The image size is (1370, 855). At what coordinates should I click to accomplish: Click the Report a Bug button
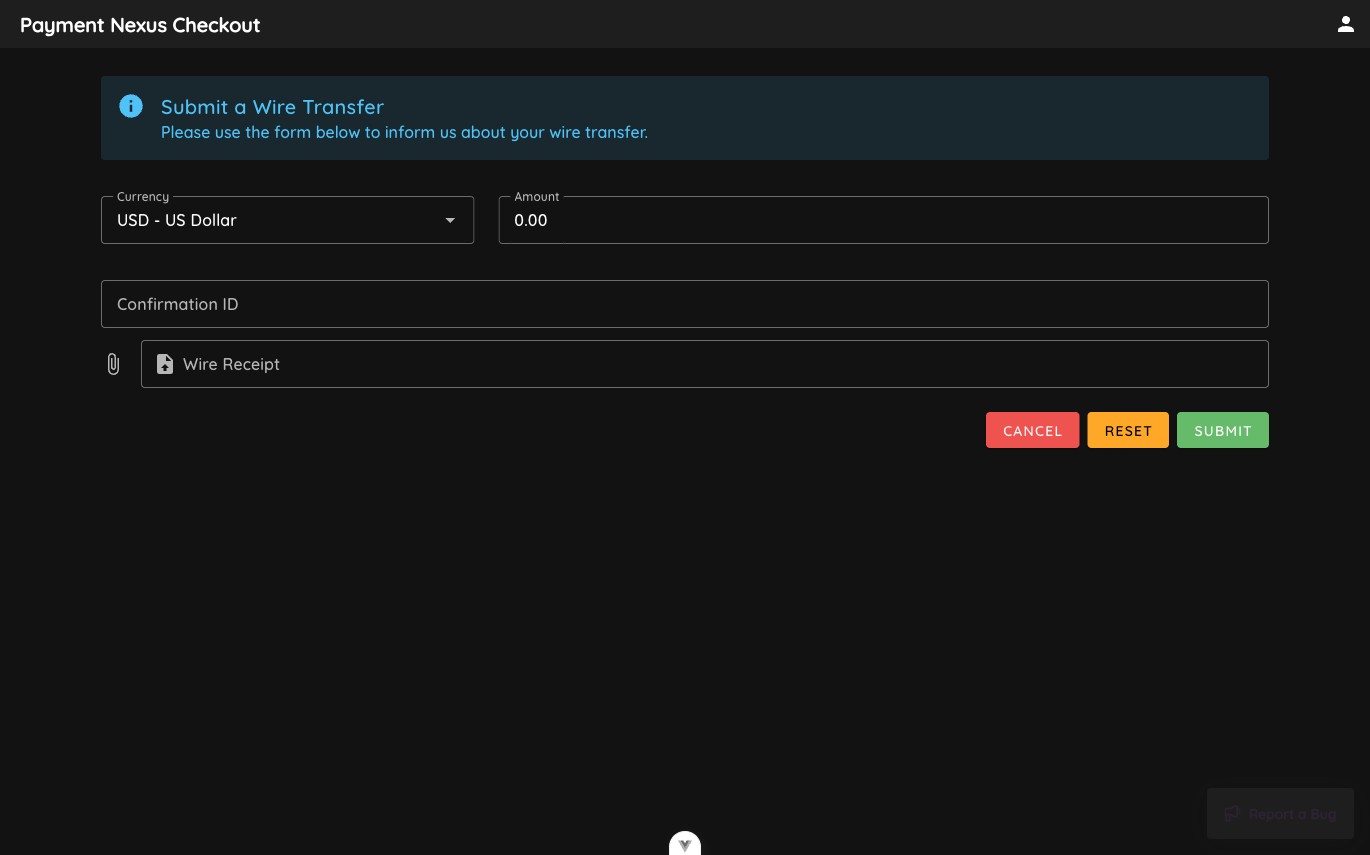click(1280, 814)
